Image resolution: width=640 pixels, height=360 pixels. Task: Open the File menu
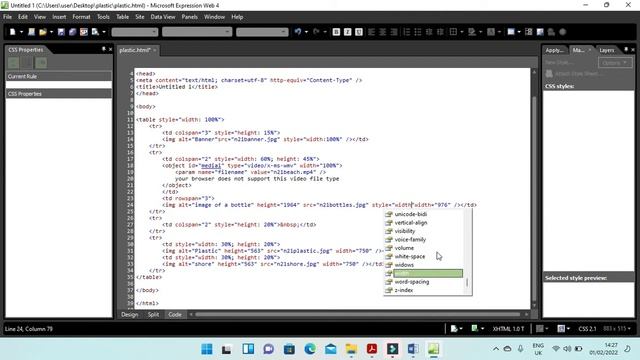[7, 17]
